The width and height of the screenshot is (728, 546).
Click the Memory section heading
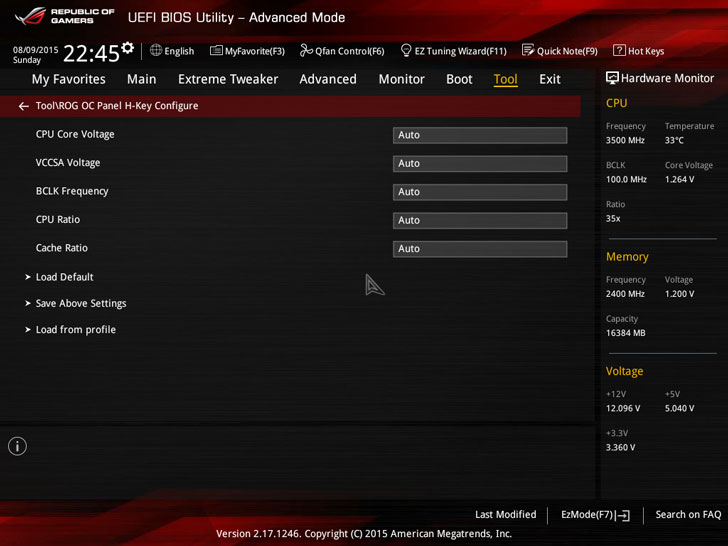tap(627, 257)
